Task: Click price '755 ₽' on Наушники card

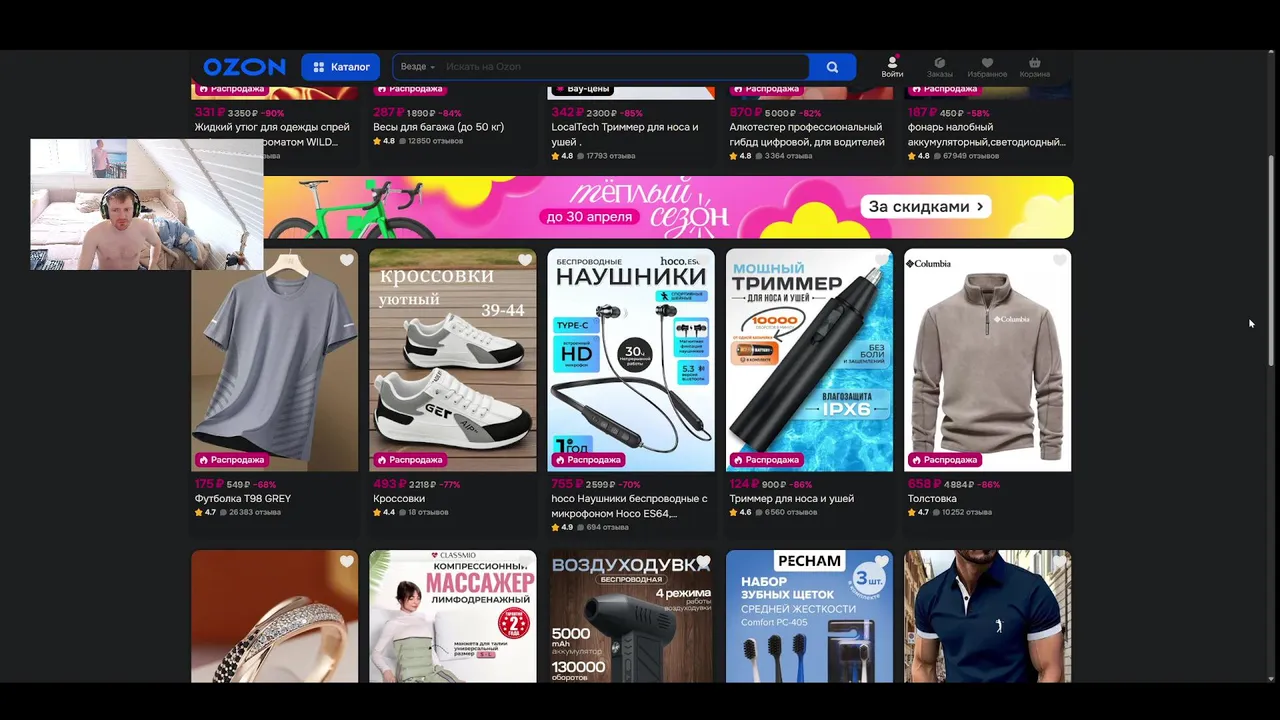Action: (x=567, y=484)
